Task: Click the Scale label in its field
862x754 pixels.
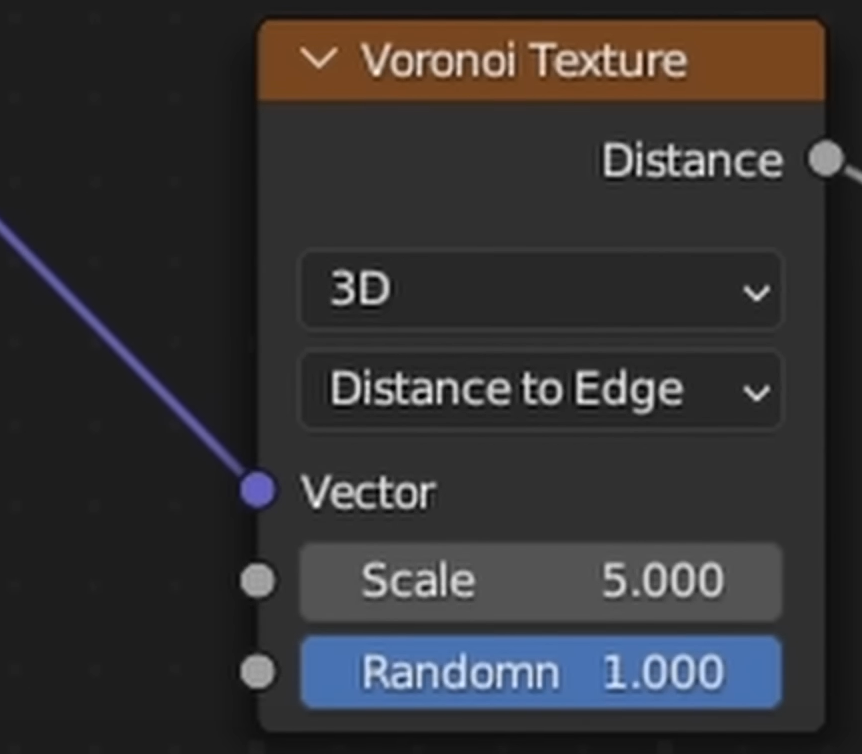Action: click(x=418, y=581)
